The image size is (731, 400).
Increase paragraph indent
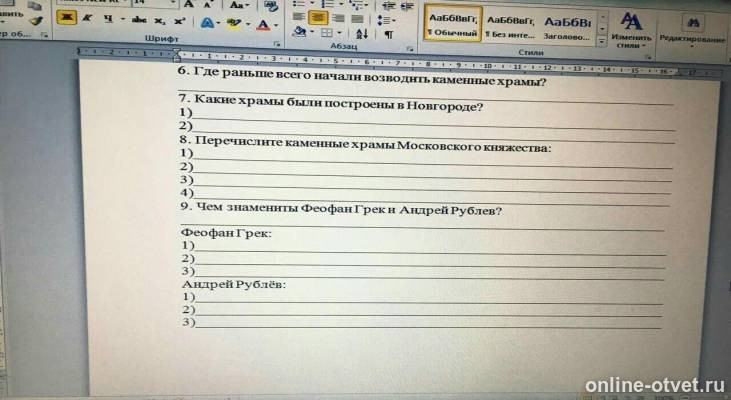click(x=407, y=6)
